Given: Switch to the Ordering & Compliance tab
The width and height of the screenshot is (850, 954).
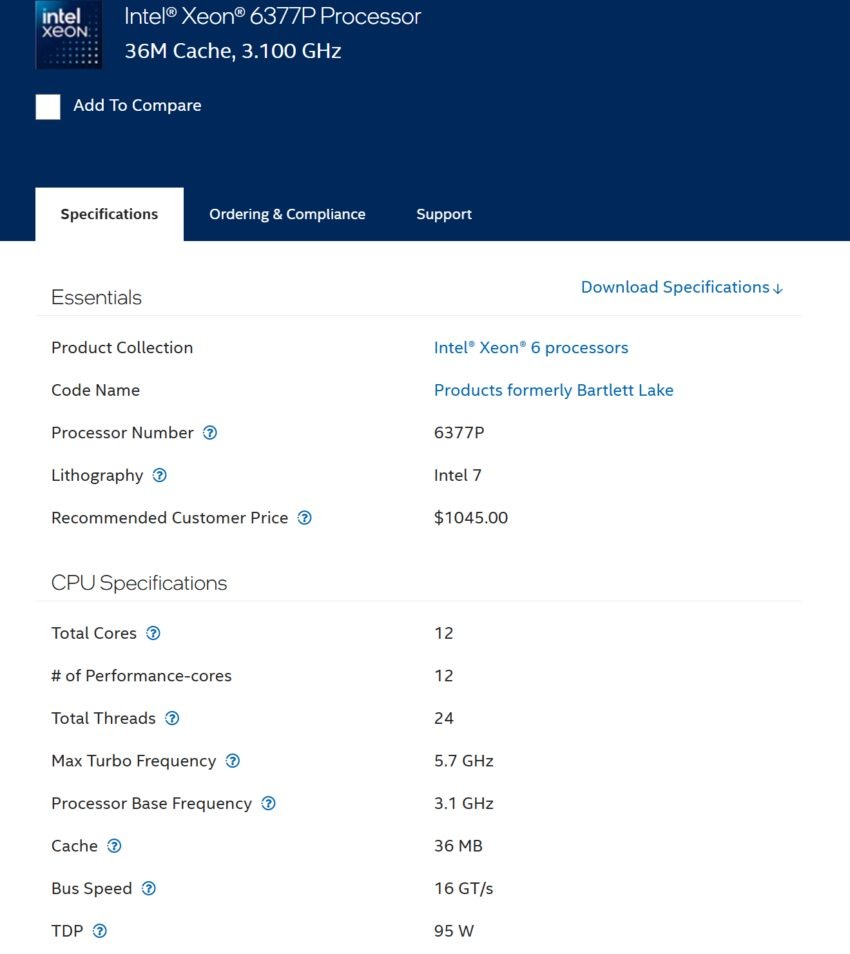Looking at the screenshot, I should [x=287, y=214].
